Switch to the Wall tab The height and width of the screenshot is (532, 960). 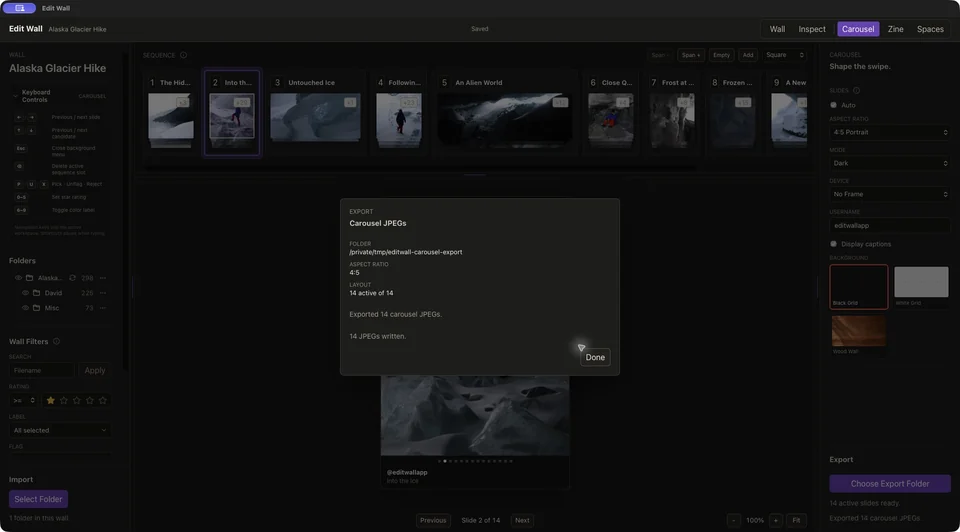(x=777, y=29)
